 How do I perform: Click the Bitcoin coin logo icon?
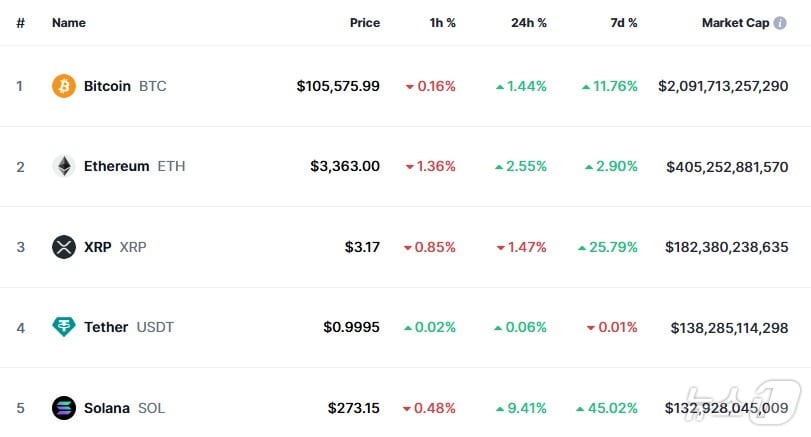click(x=64, y=86)
